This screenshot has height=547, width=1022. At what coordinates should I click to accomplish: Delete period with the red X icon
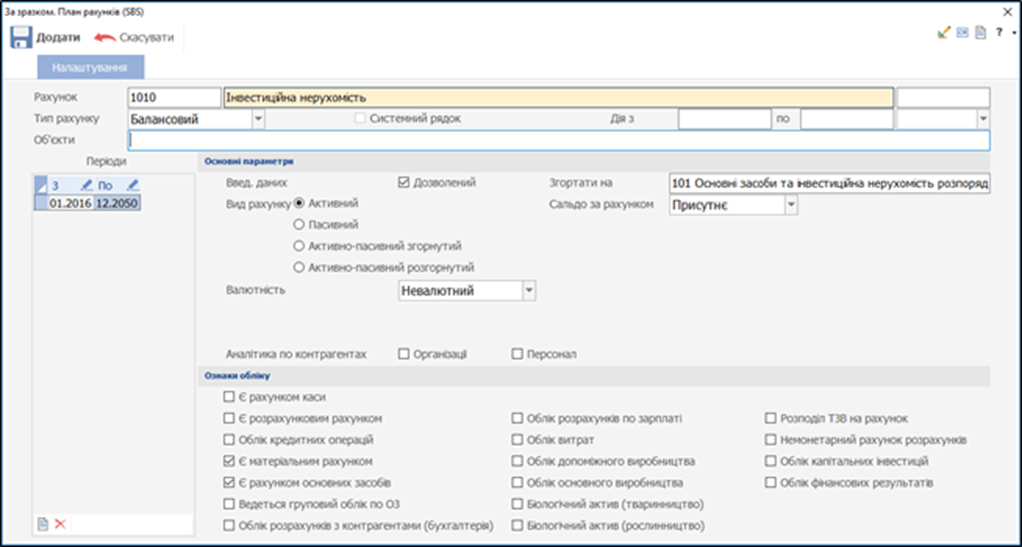click(60, 524)
